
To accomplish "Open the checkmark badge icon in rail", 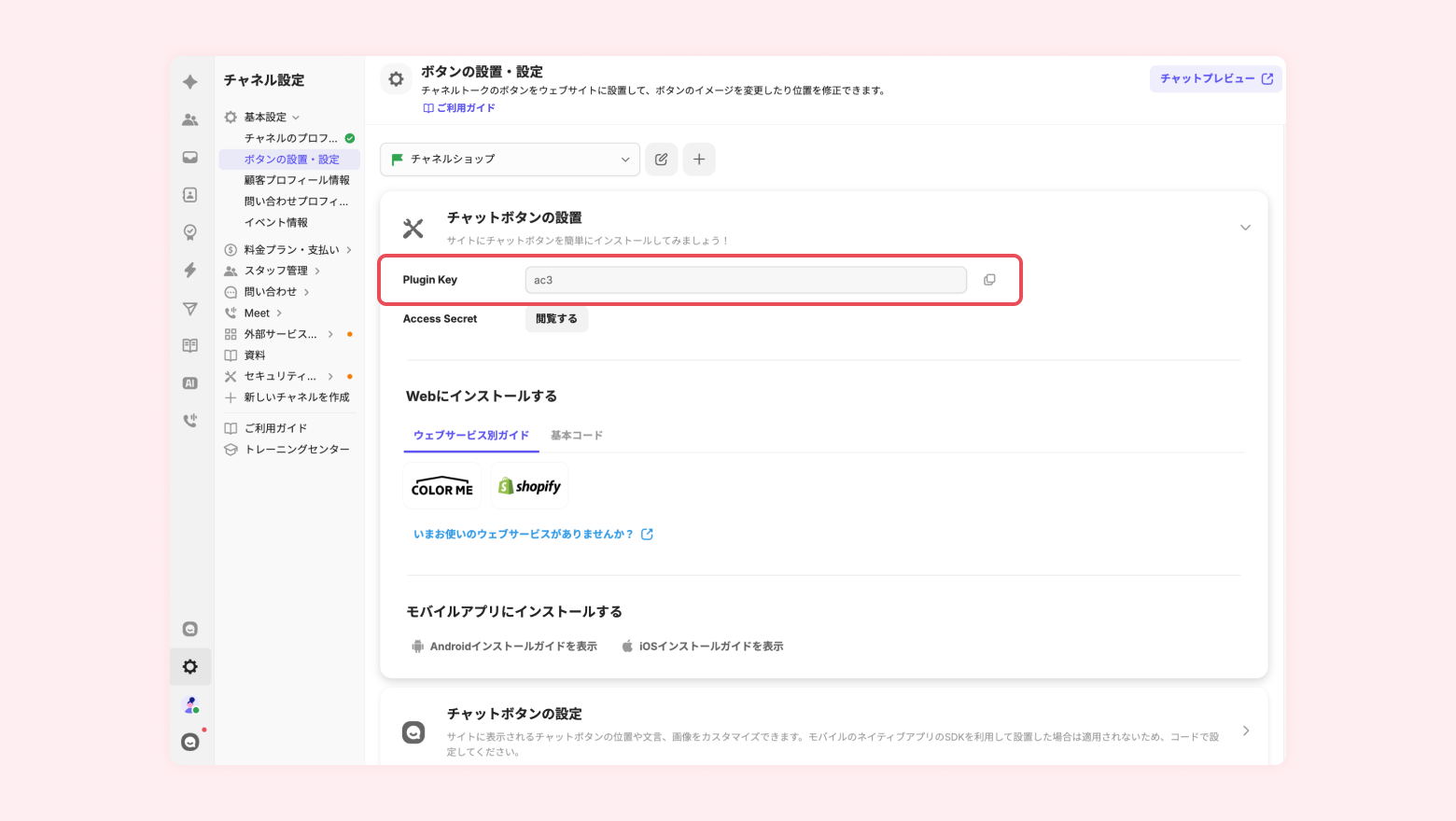I will (x=190, y=232).
